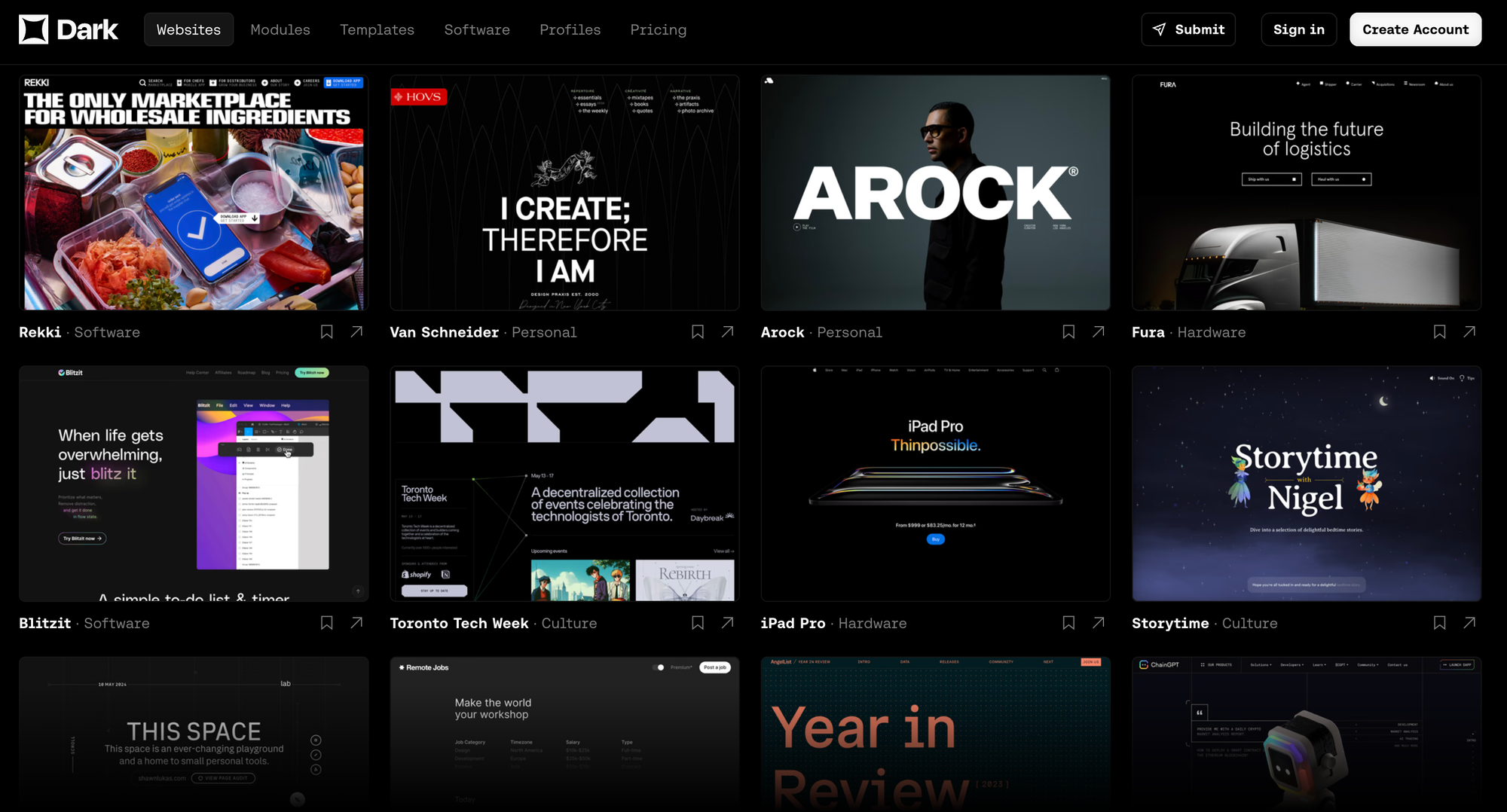Bookmark the Rekki website card

326,332
